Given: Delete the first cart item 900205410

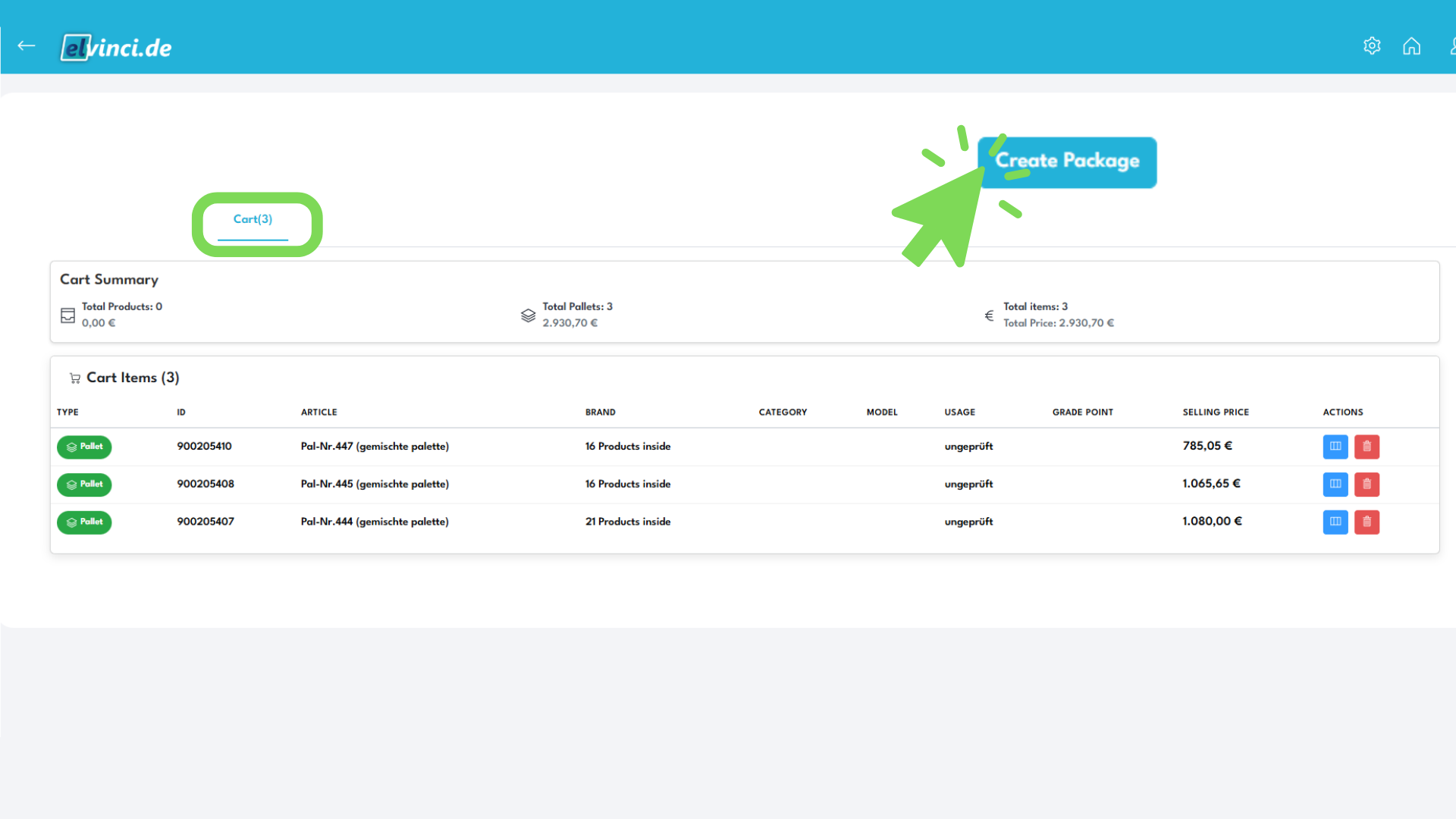Looking at the screenshot, I should [x=1367, y=447].
